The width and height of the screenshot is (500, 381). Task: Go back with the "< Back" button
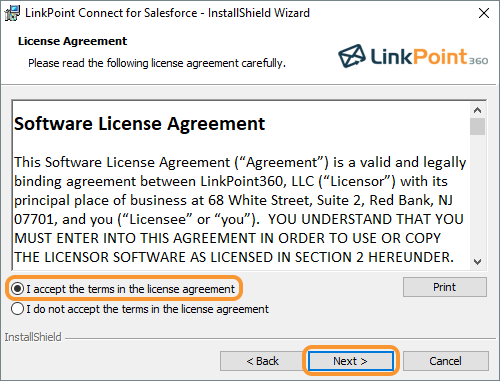262,361
